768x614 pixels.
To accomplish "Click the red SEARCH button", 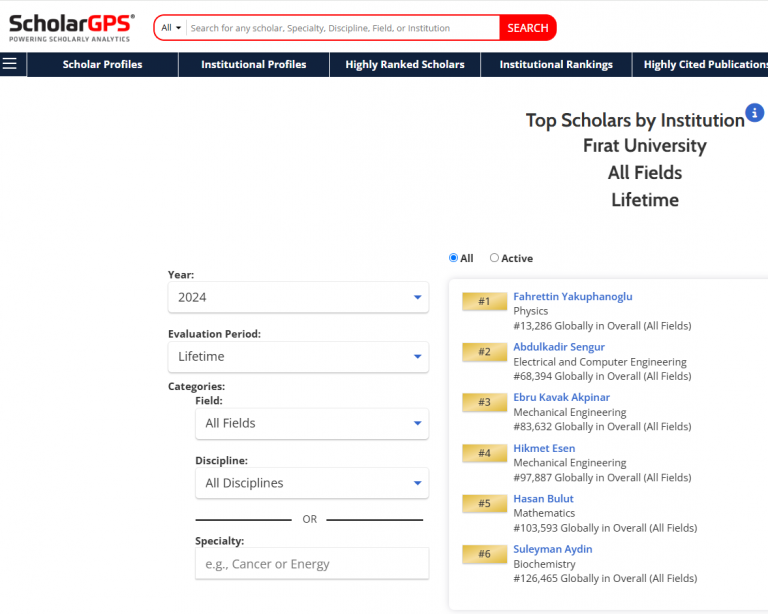I will pos(528,28).
